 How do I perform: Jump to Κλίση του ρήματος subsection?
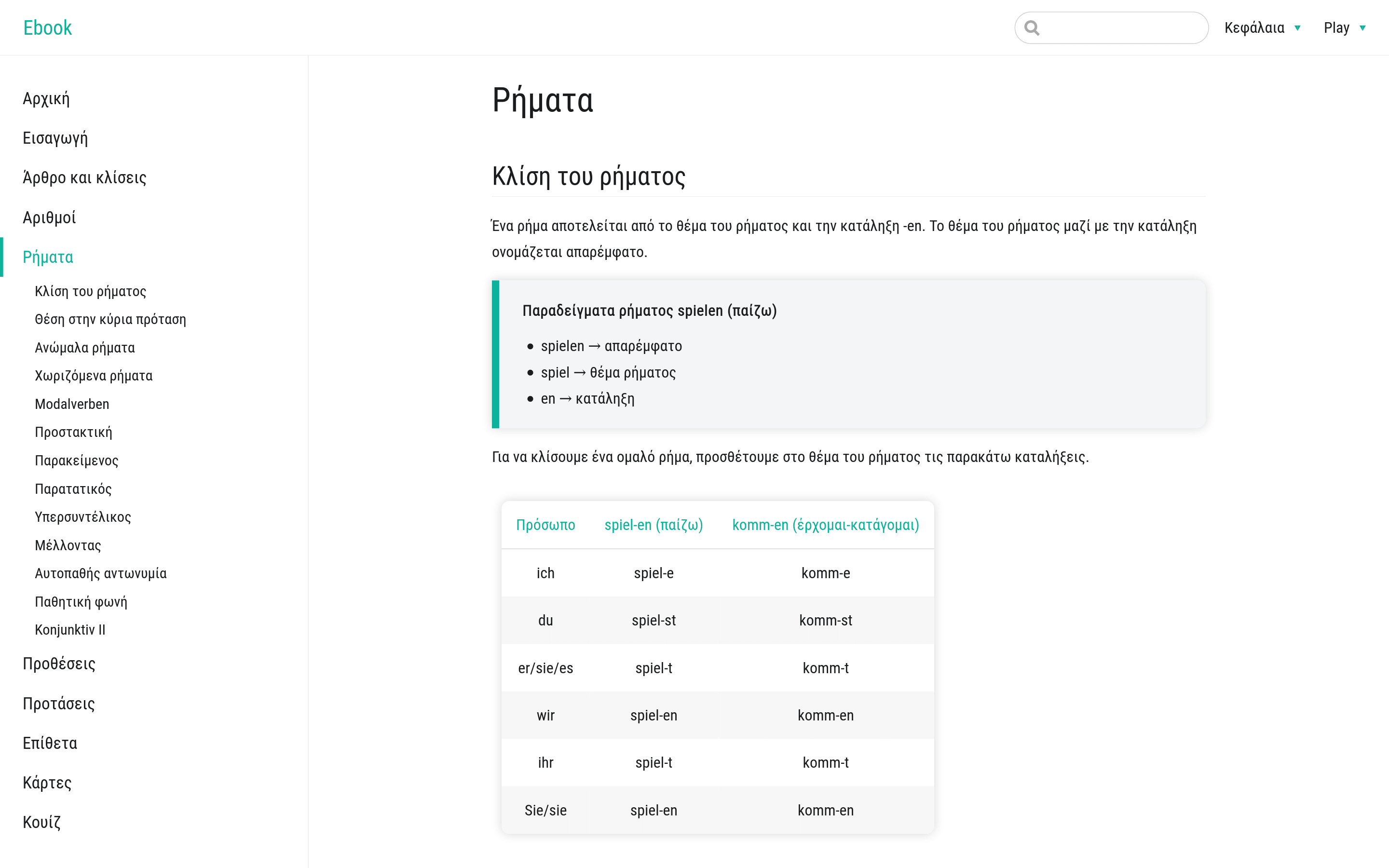click(90, 292)
